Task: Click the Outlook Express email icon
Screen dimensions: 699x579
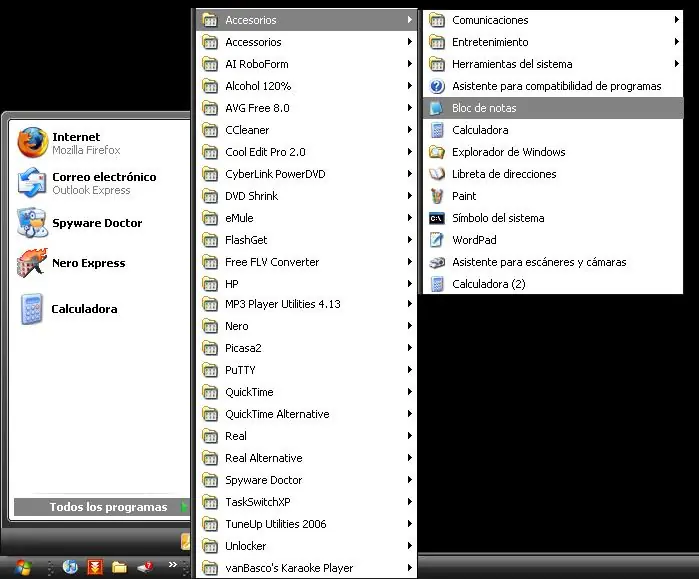Action: click(x=32, y=182)
